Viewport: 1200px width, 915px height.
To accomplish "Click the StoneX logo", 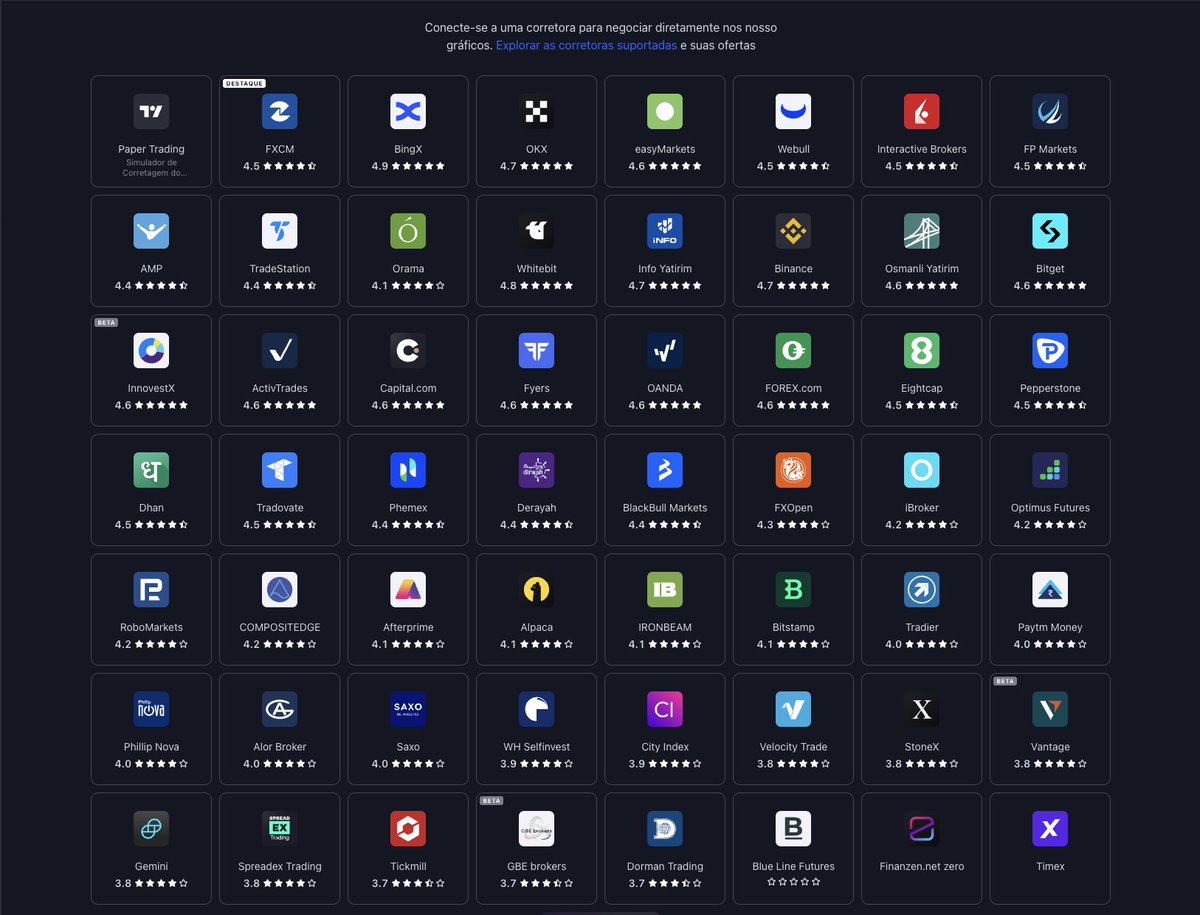I will [922, 709].
